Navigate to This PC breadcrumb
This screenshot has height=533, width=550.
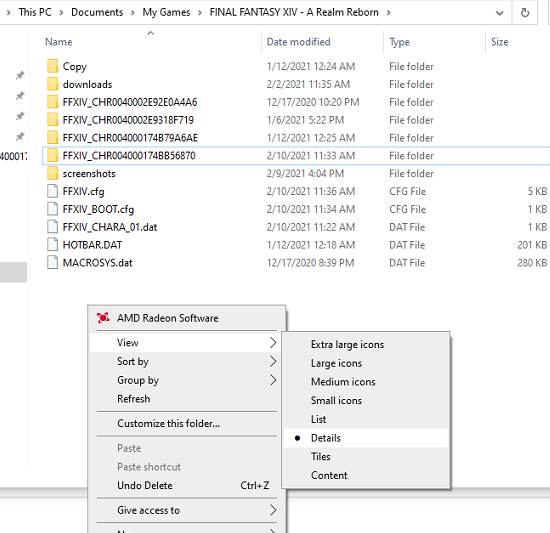(x=35, y=12)
